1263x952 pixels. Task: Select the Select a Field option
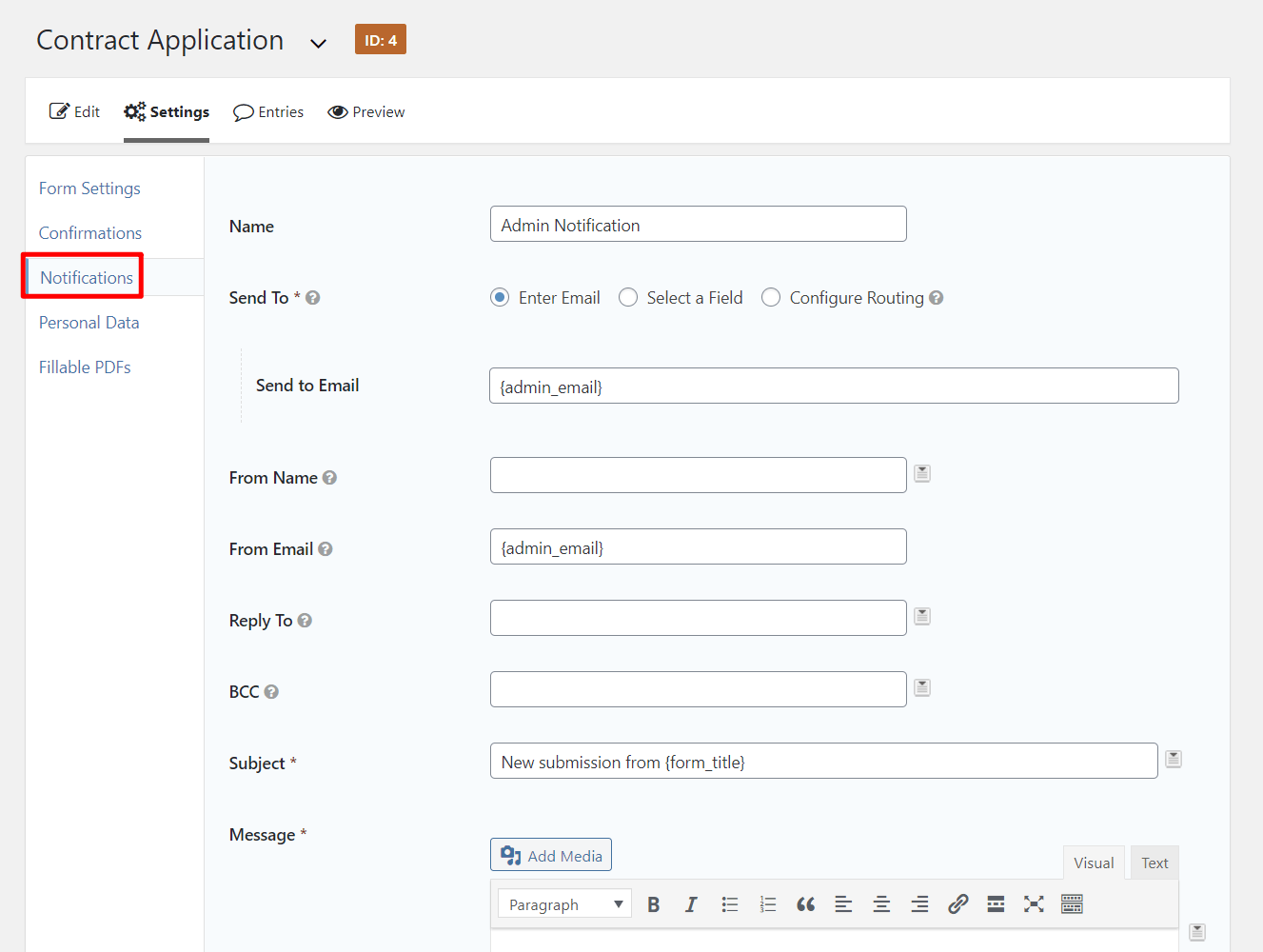pos(627,297)
